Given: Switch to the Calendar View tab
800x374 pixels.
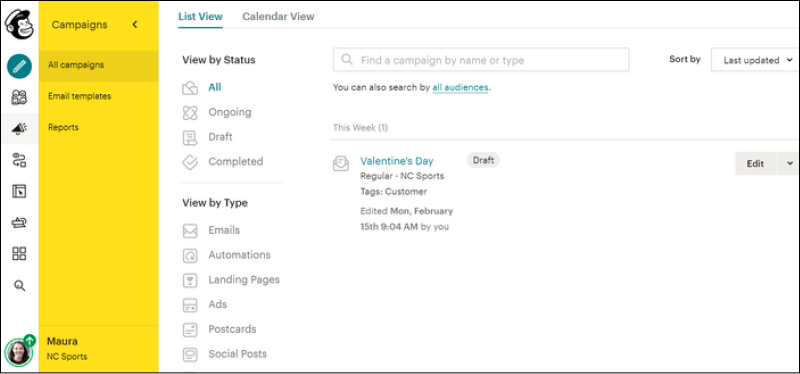Looking at the screenshot, I should click(x=278, y=16).
